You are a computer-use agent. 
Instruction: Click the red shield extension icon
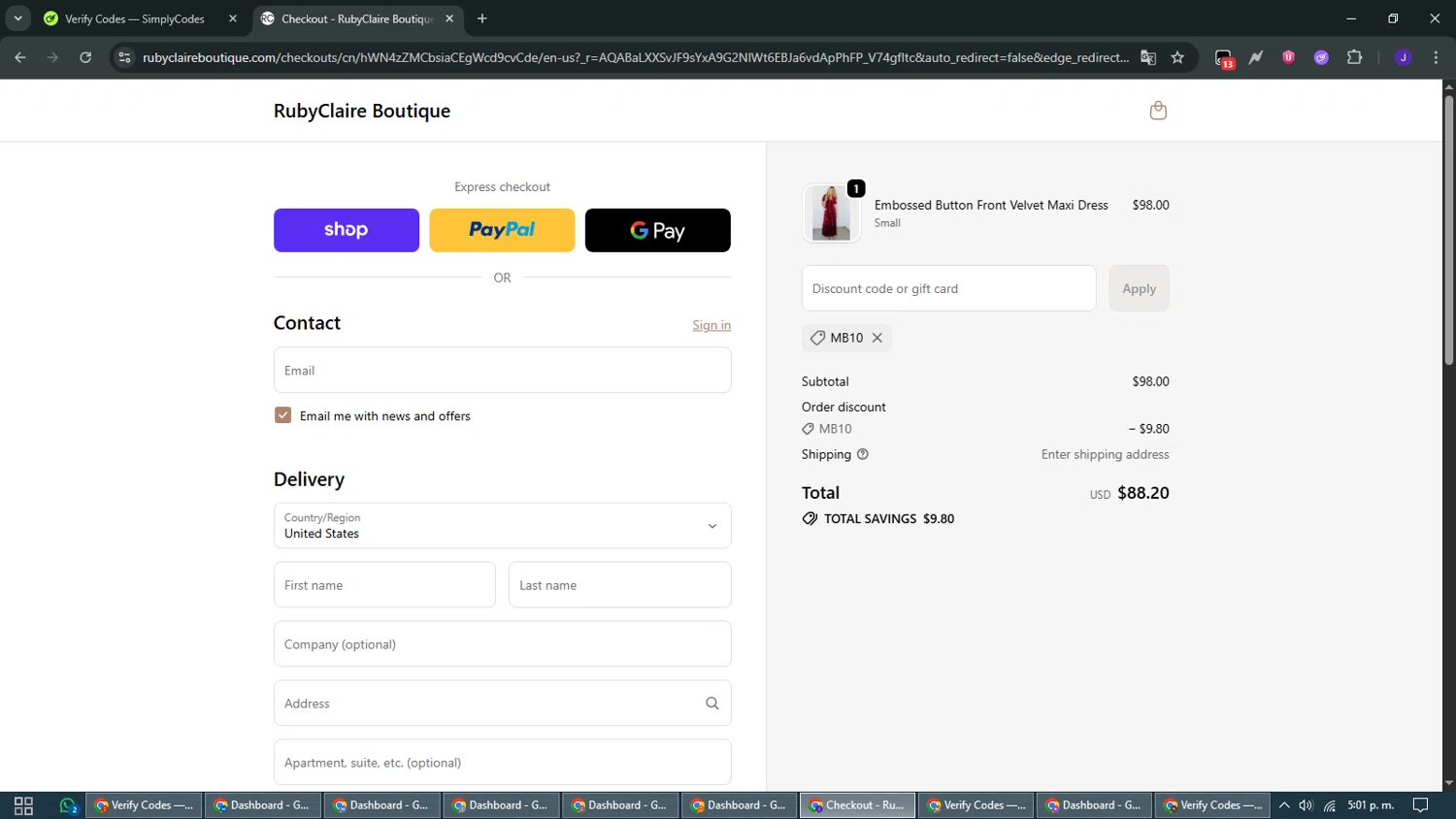(x=1288, y=57)
